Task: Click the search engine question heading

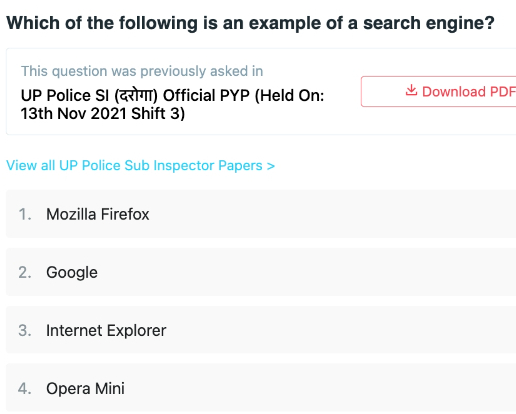Action: coord(250,23)
